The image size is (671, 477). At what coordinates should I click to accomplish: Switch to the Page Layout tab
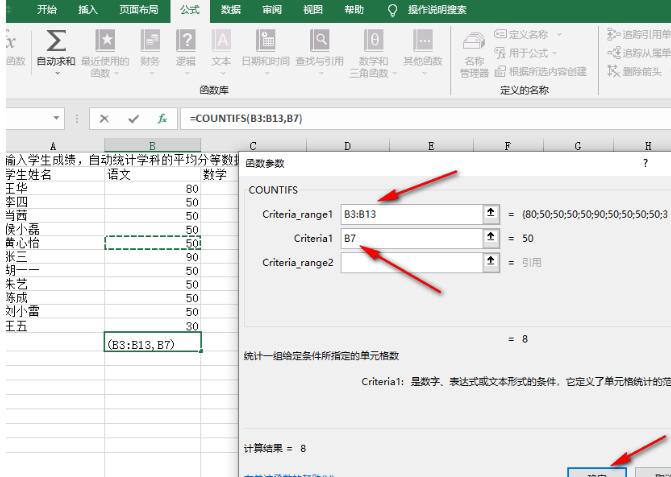137,9
